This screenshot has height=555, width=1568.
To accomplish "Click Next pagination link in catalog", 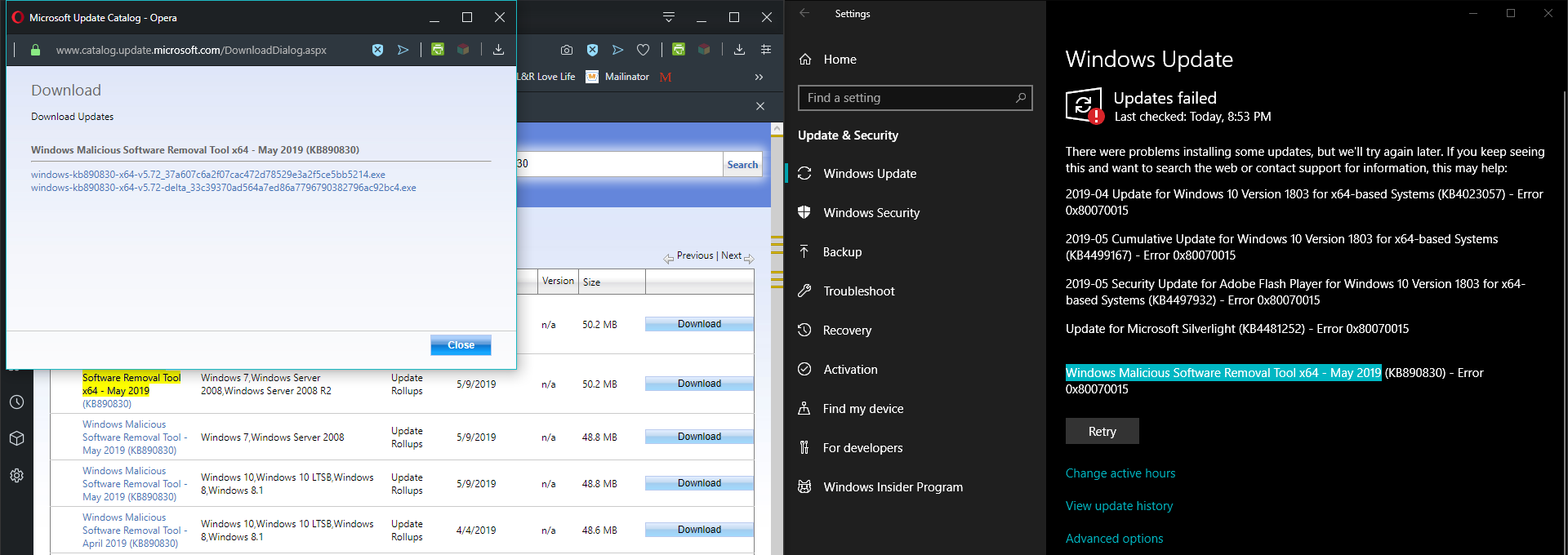I will click(732, 255).
